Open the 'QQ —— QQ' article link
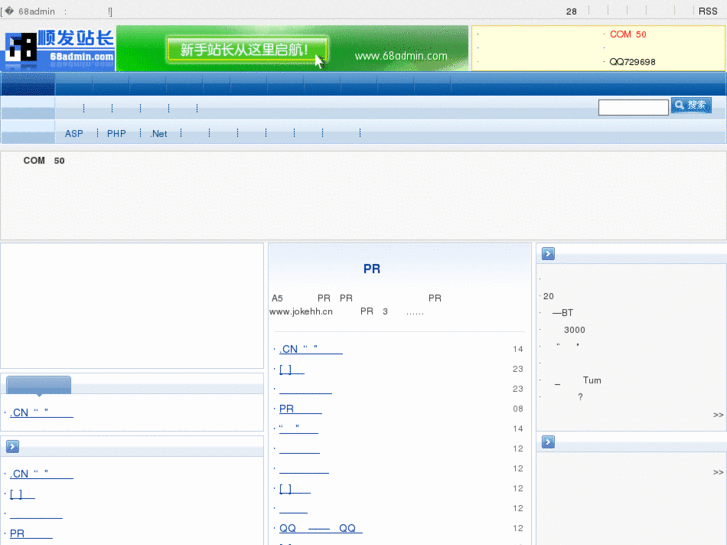Image resolution: width=727 pixels, height=545 pixels. coord(320,528)
